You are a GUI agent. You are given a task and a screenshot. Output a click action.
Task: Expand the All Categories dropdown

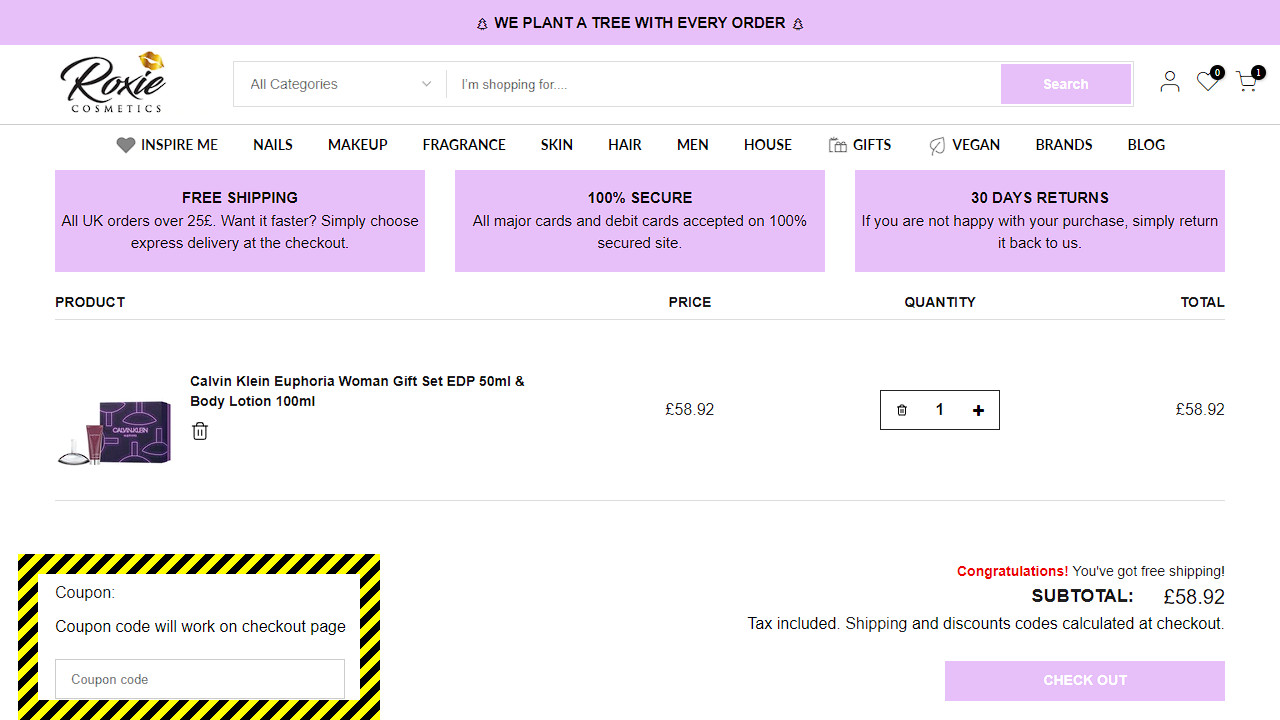340,84
